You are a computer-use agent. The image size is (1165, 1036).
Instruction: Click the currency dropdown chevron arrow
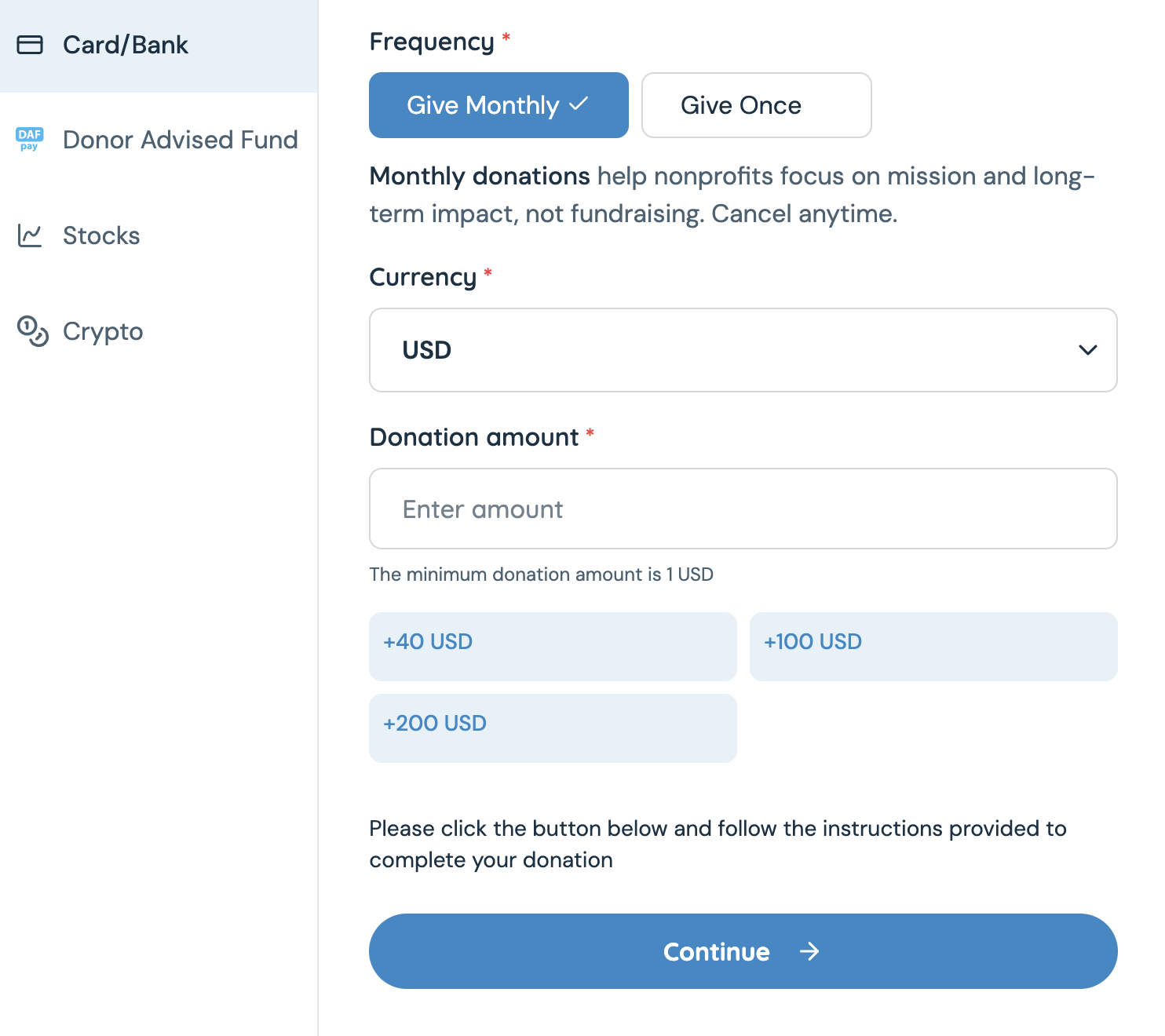(x=1087, y=350)
